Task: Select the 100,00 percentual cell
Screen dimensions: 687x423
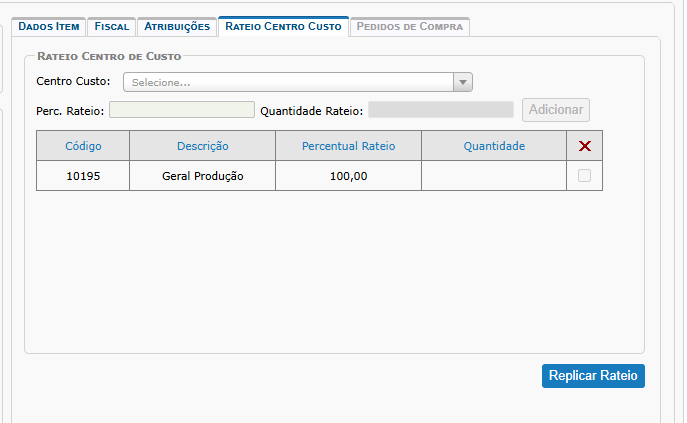Action: [348, 176]
